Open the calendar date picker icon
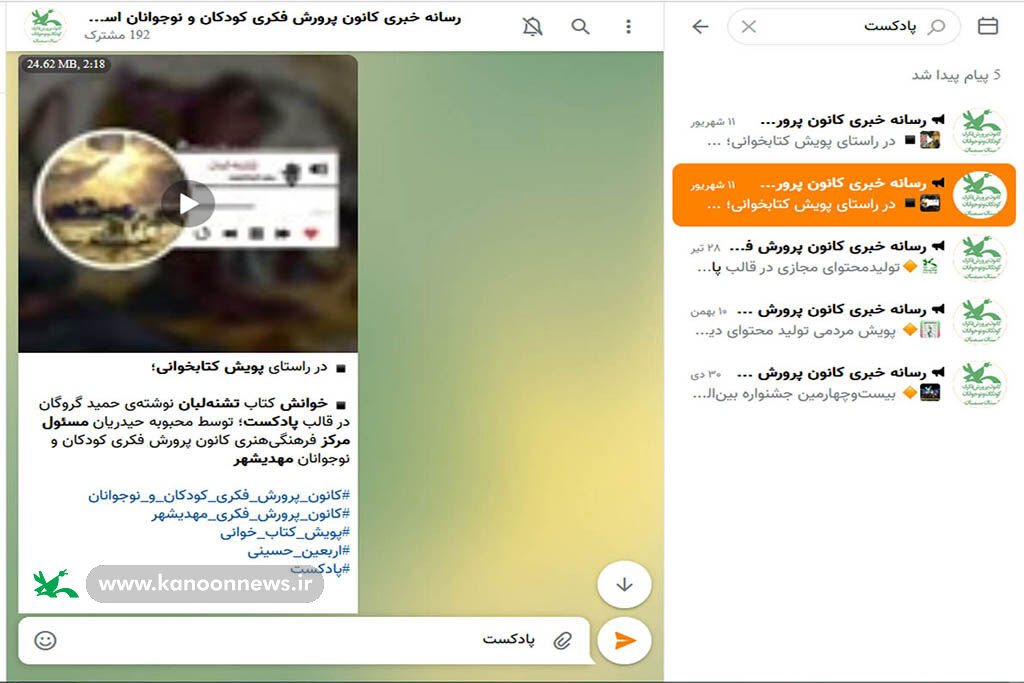Screen dimensions: 1024x683 pos(988,27)
